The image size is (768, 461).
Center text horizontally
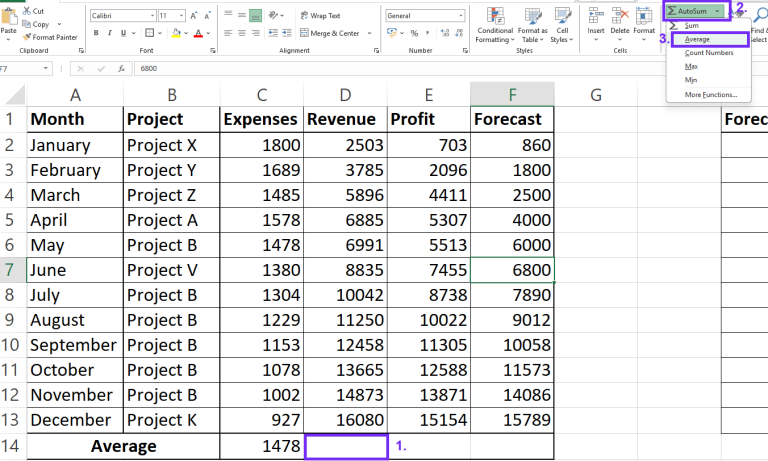[x=242, y=33]
